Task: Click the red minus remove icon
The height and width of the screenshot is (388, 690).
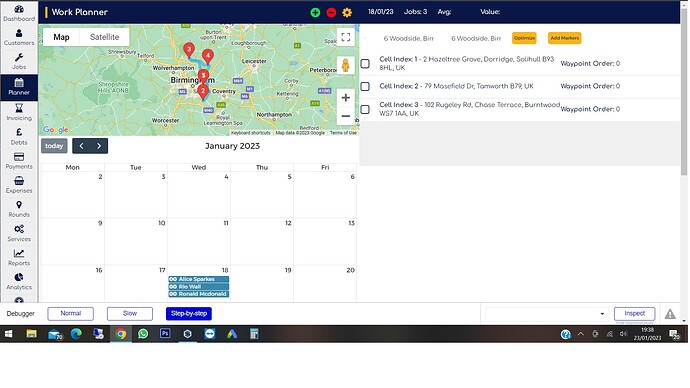Action: (x=331, y=12)
